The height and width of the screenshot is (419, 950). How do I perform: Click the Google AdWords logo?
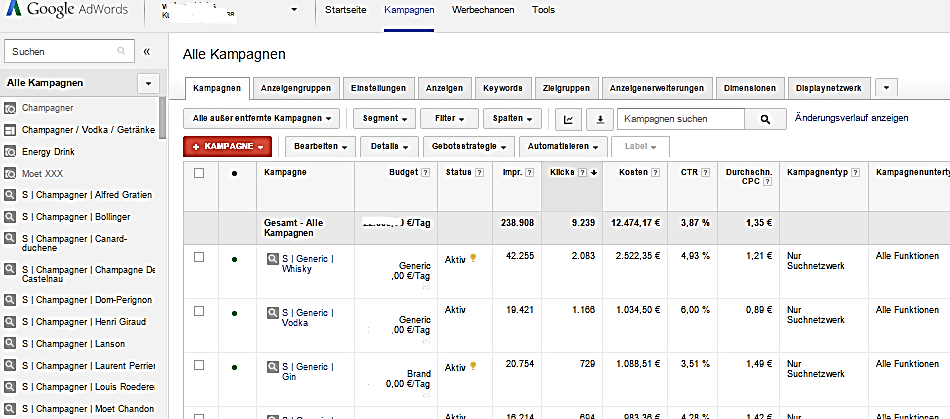(x=67, y=9)
